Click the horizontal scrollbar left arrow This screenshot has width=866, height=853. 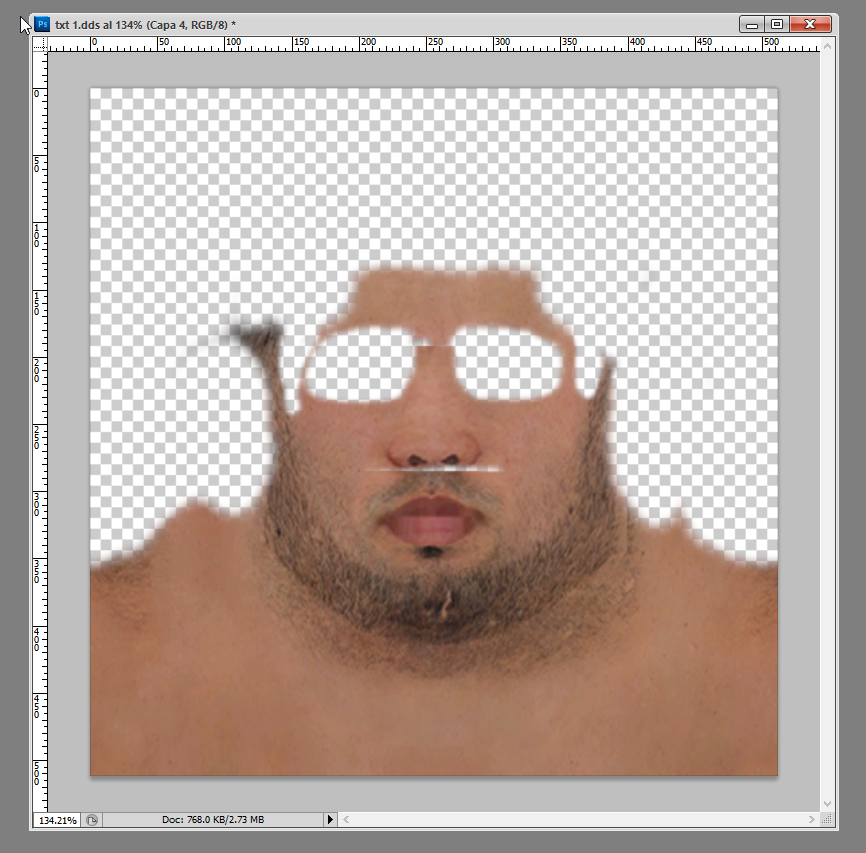(x=346, y=820)
